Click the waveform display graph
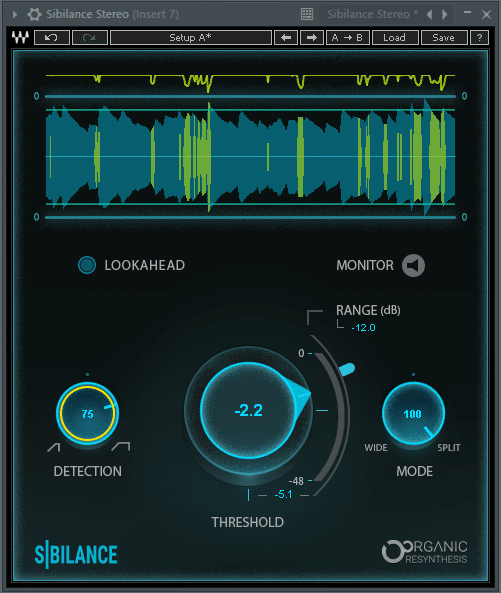Screen dimensions: 501x593 coord(250,157)
